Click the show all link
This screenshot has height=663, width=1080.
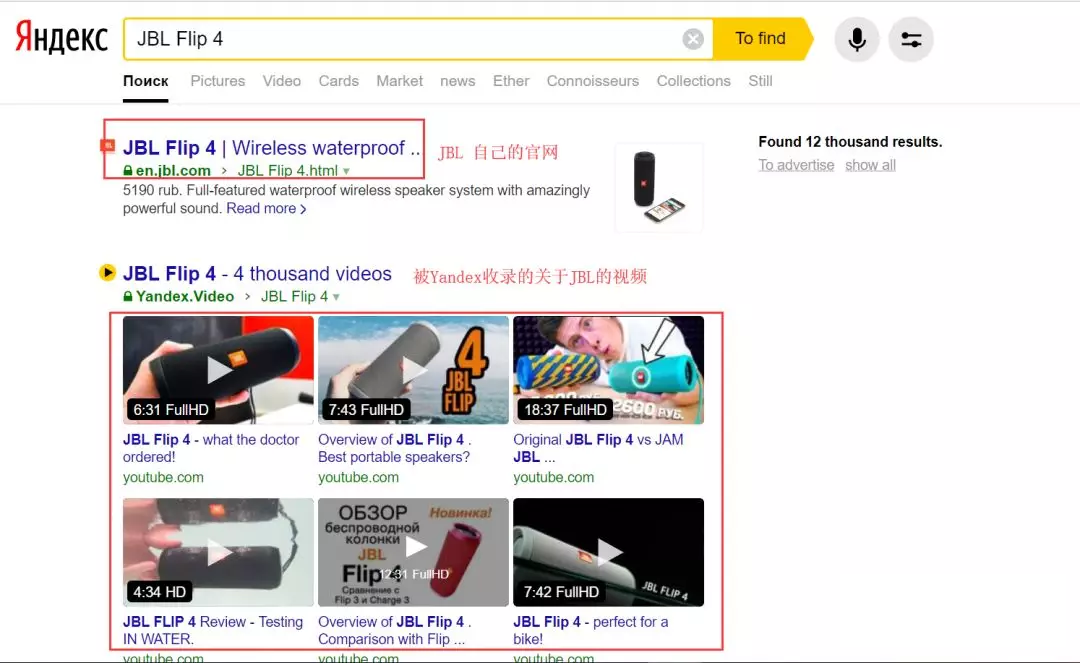click(871, 165)
